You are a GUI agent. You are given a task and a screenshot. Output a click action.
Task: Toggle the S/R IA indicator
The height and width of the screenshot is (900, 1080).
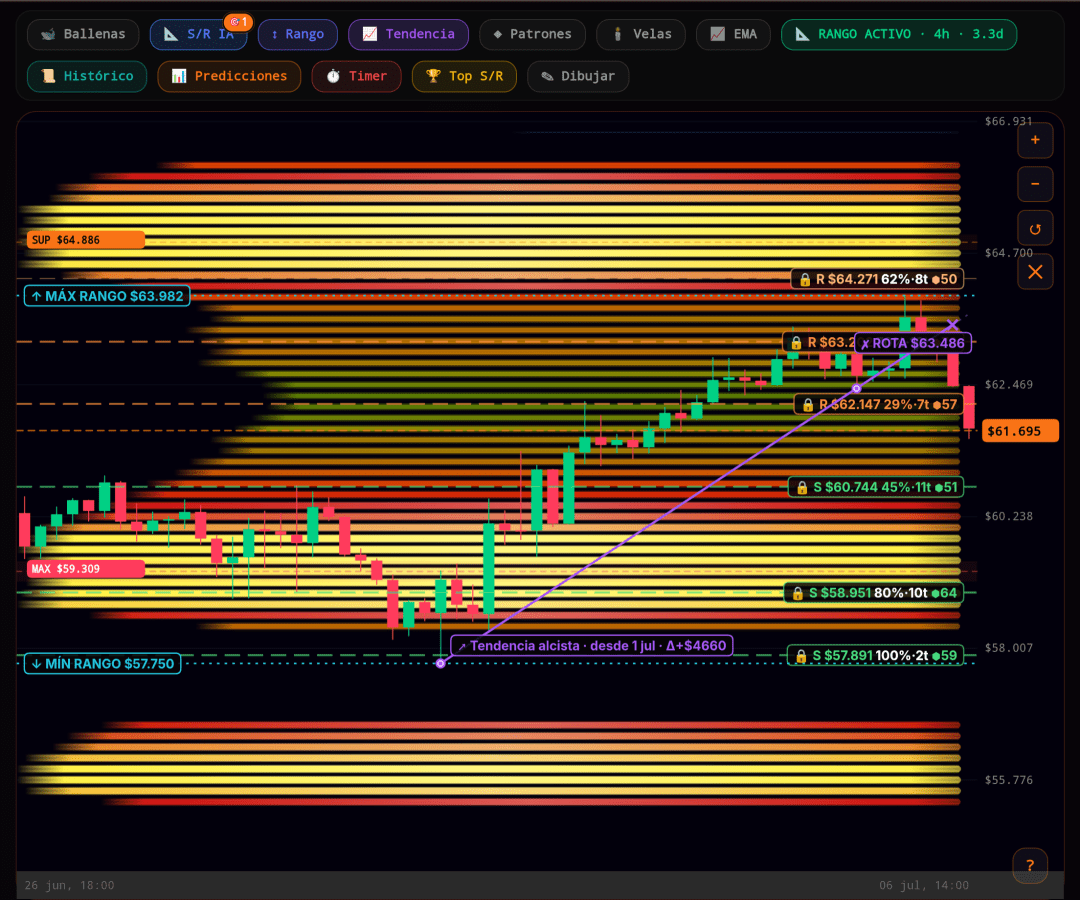click(x=199, y=34)
